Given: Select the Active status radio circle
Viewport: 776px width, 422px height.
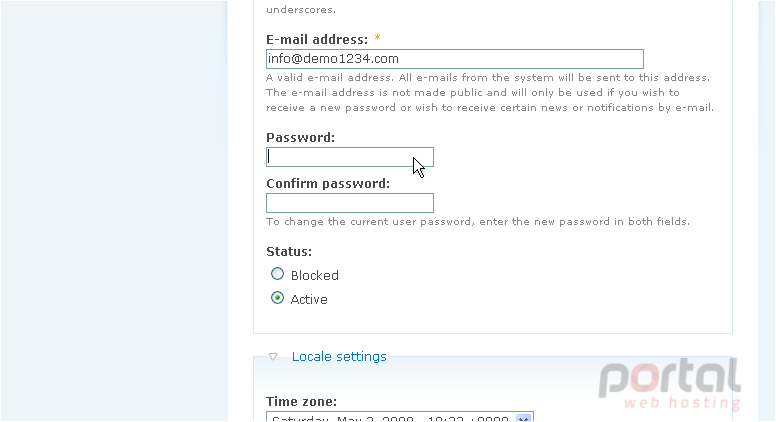Looking at the screenshot, I should point(278,298).
